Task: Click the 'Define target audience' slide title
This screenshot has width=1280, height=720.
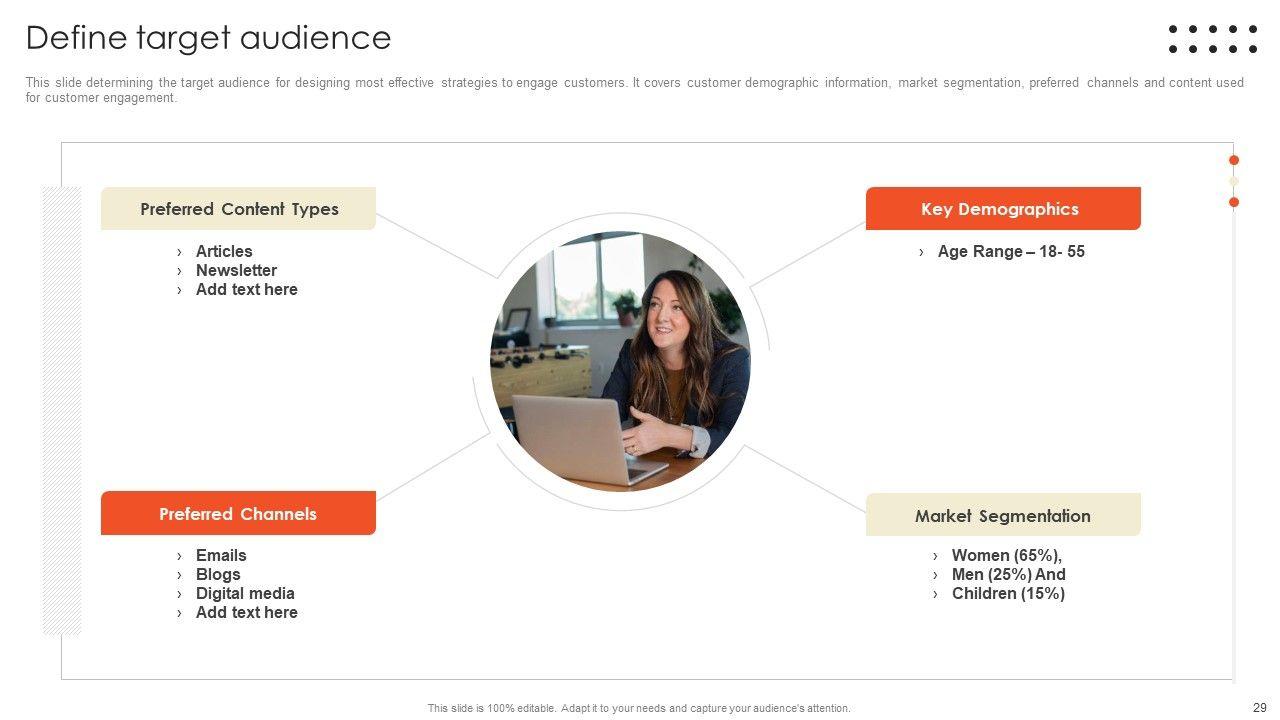Action: [x=208, y=38]
